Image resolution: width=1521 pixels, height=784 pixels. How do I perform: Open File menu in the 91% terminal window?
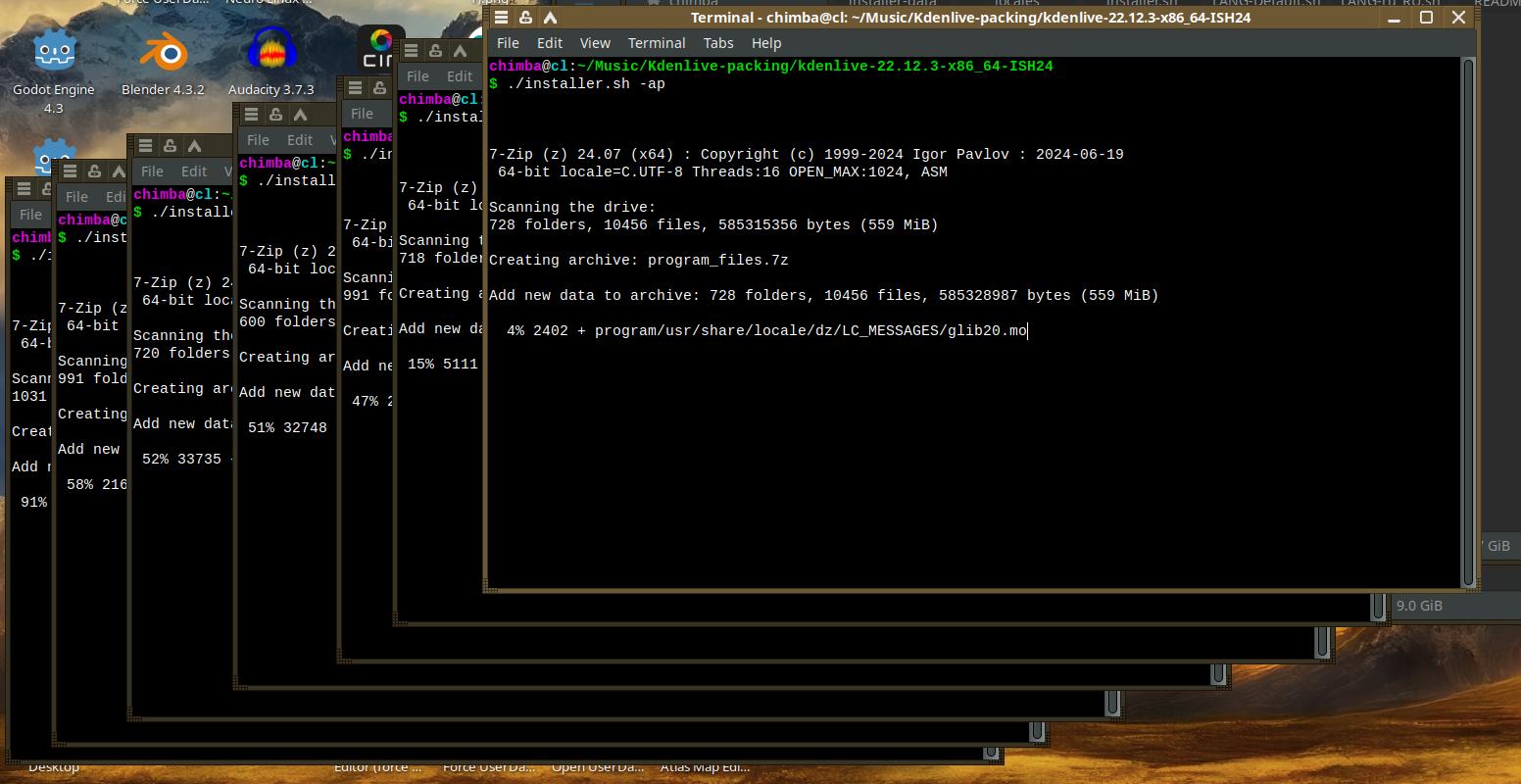click(x=30, y=215)
